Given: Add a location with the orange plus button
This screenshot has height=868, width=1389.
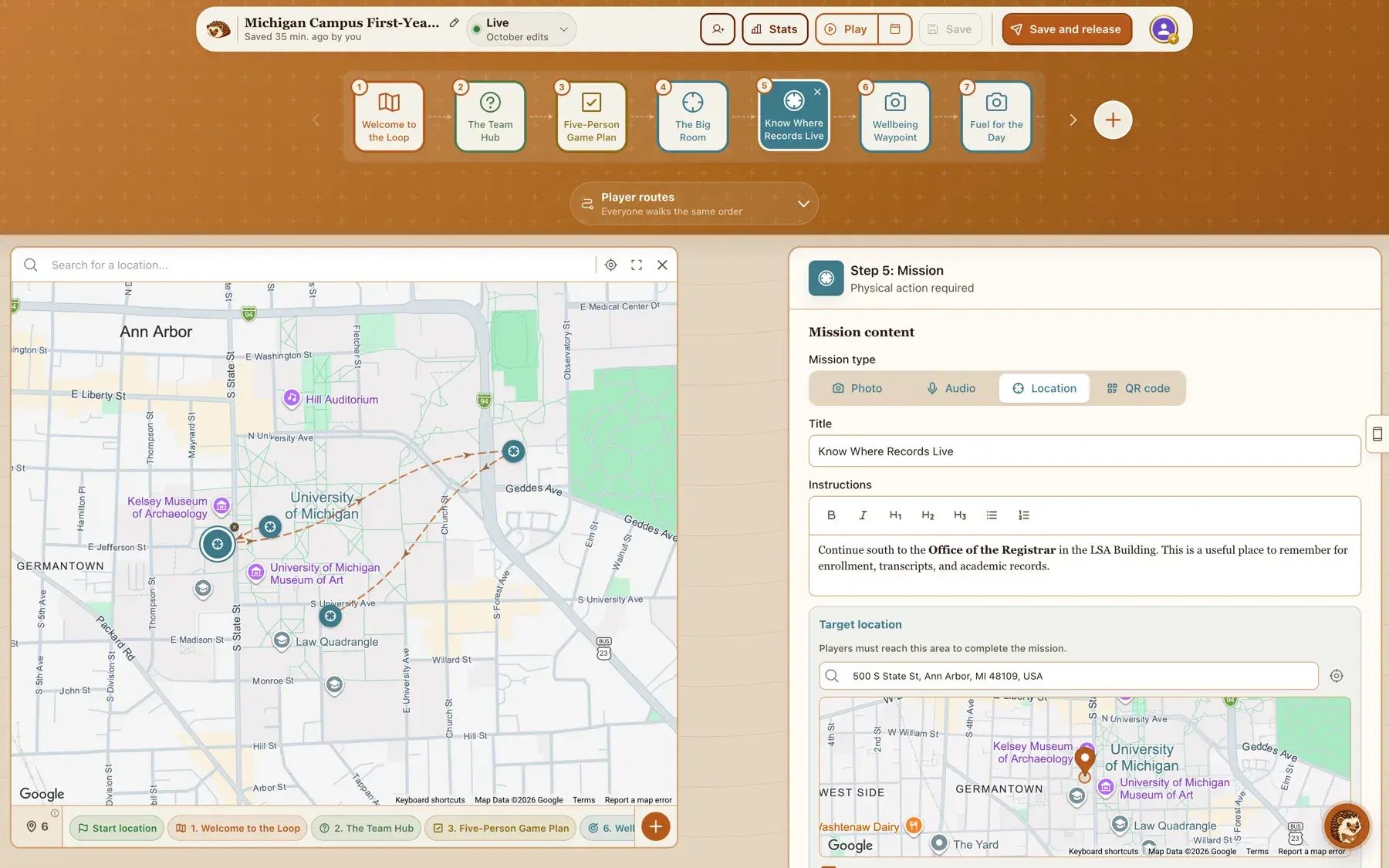Looking at the screenshot, I should (655, 826).
